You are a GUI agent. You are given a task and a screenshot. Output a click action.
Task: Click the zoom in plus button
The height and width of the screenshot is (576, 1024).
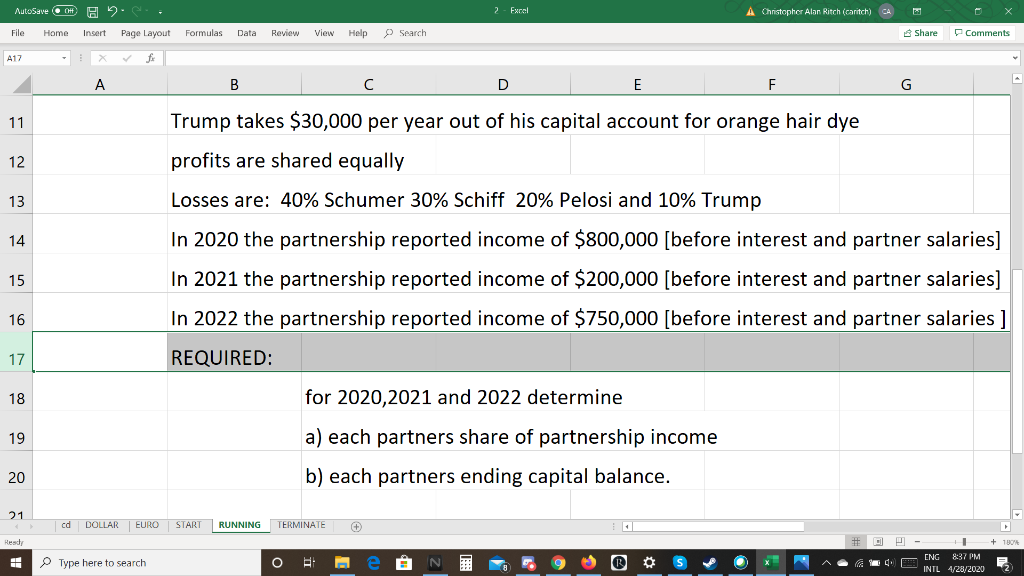tap(993, 542)
